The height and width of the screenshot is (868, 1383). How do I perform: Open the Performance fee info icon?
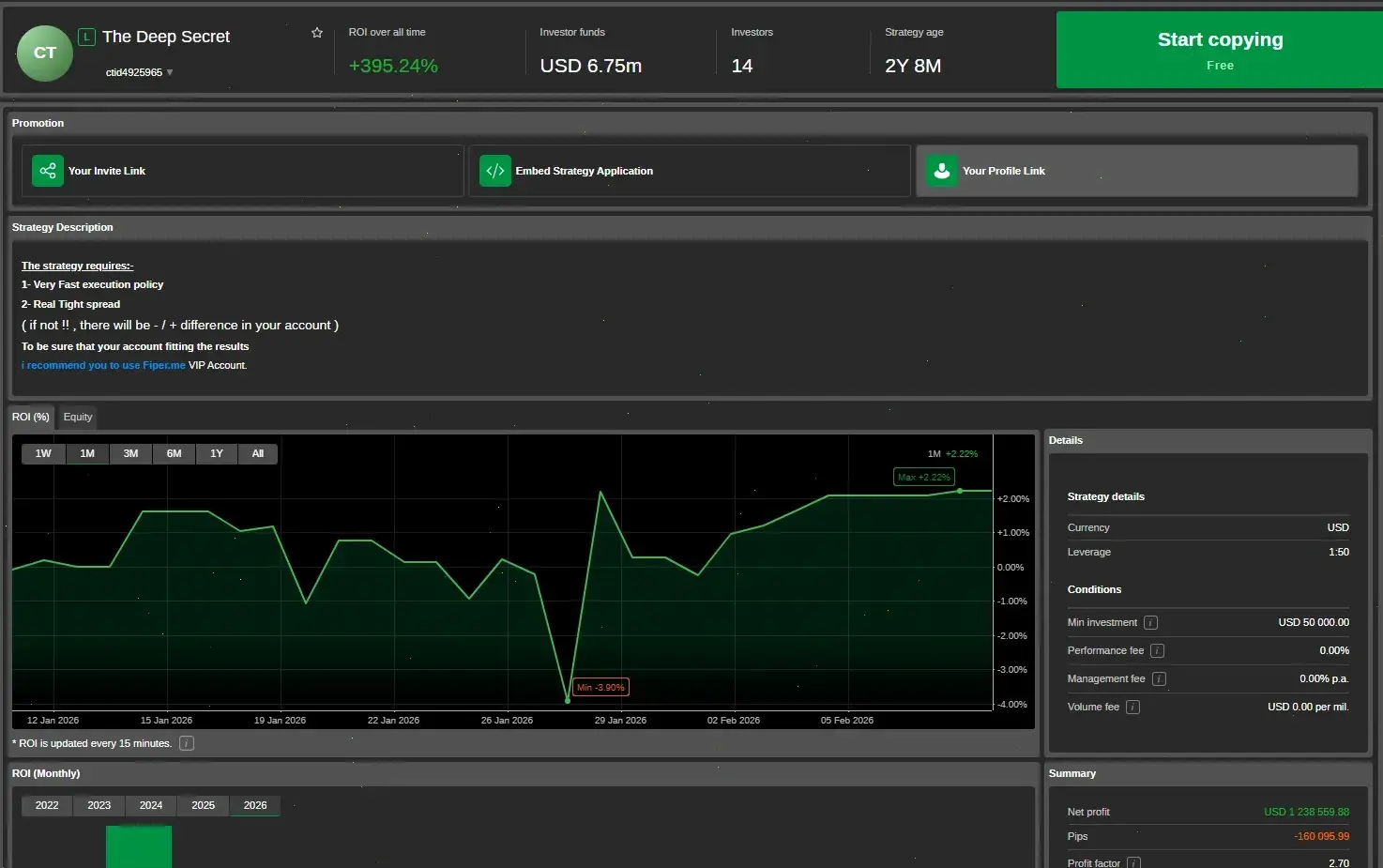click(x=1157, y=650)
